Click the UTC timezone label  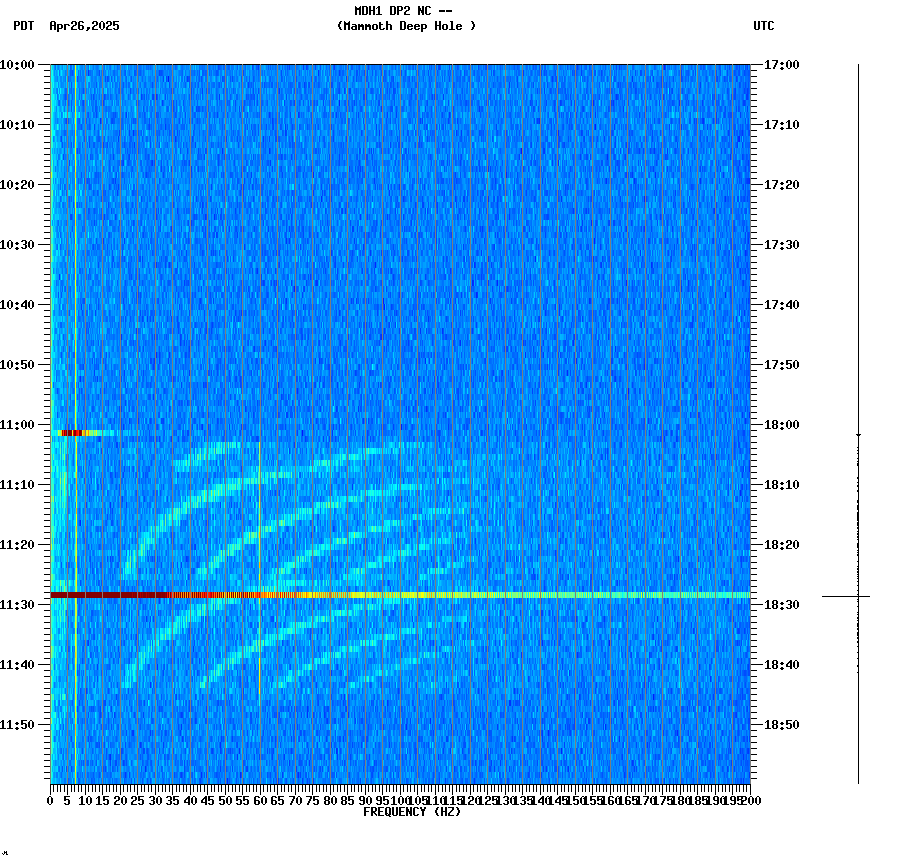tap(763, 27)
